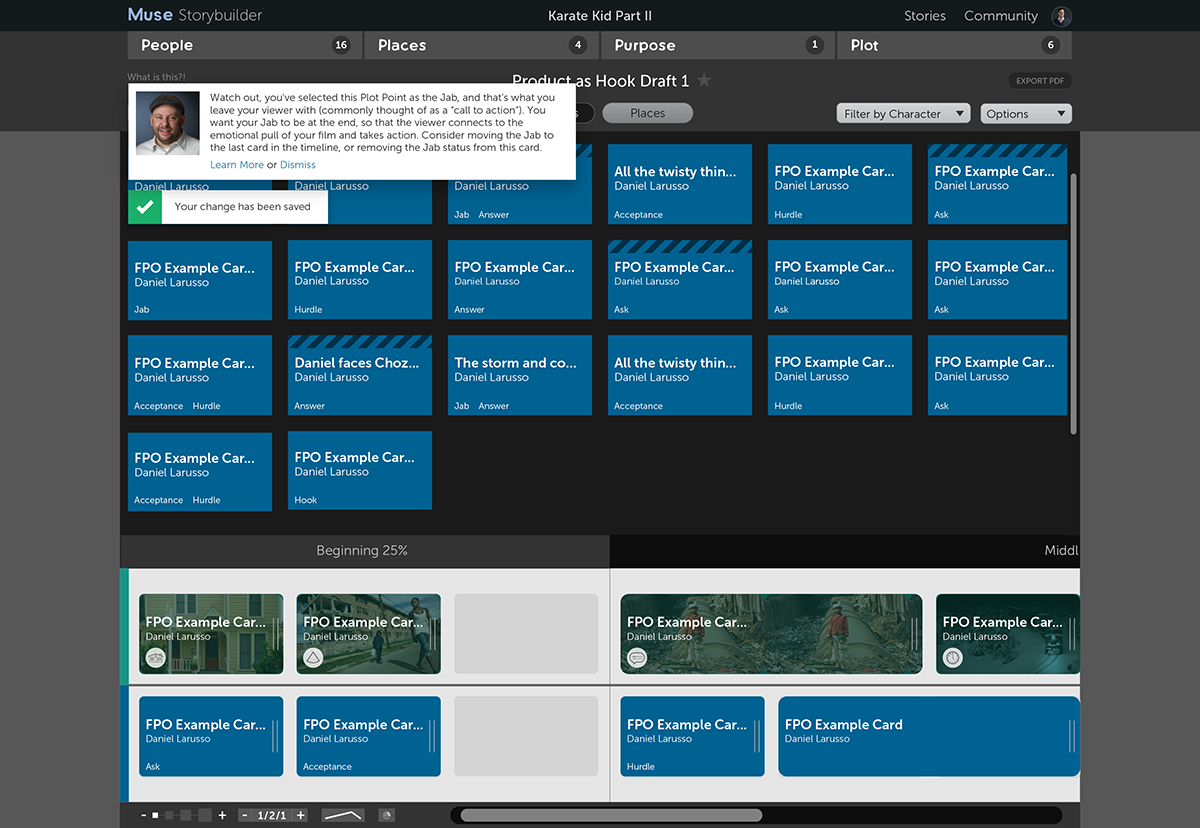
Task: Click the vertical scrollbar of card grid
Action: [x=1075, y=303]
